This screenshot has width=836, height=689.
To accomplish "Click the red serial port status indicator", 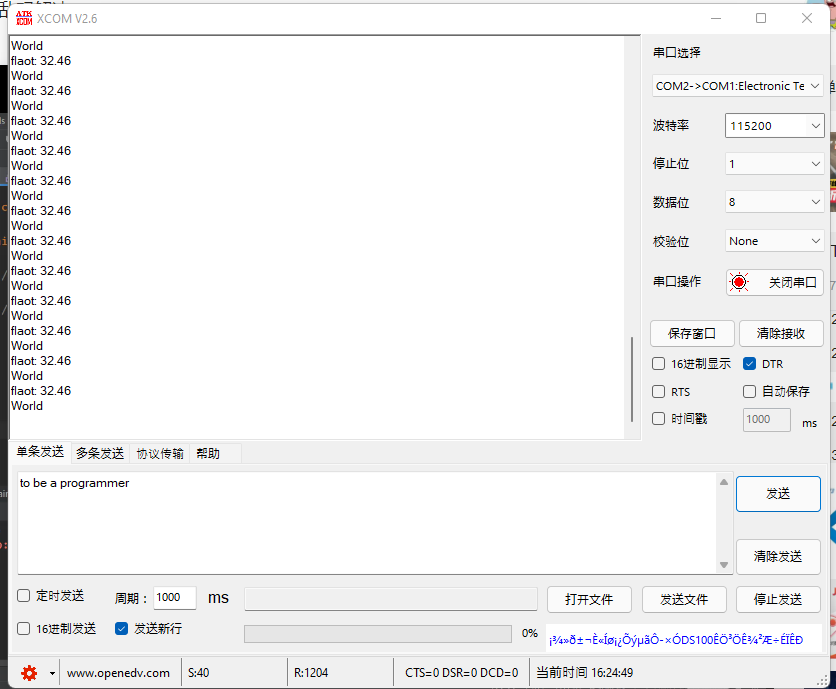I will [739, 282].
